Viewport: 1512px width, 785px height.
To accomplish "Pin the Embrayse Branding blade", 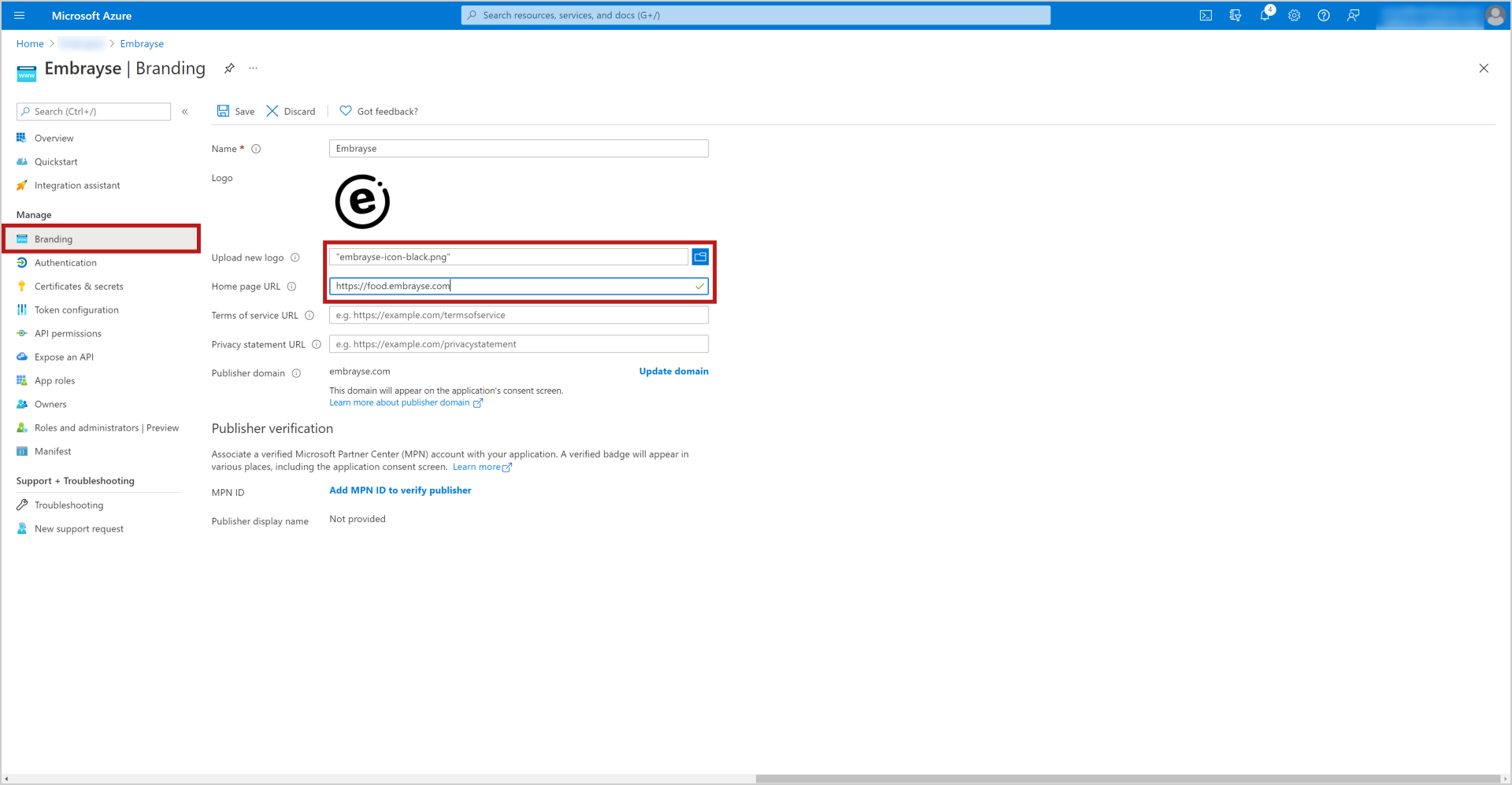I will click(229, 69).
